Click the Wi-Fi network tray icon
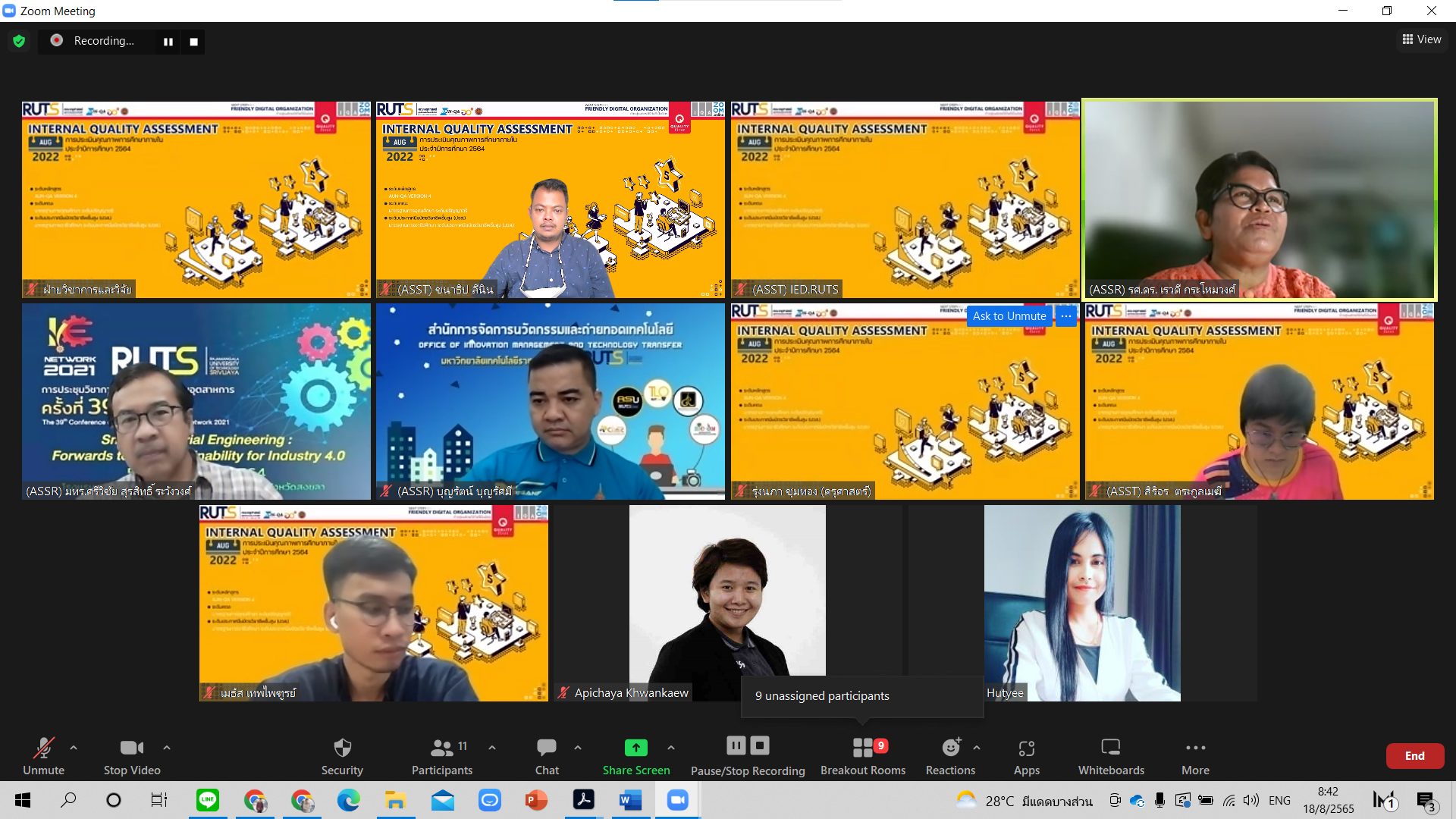 pyautogui.click(x=1228, y=801)
